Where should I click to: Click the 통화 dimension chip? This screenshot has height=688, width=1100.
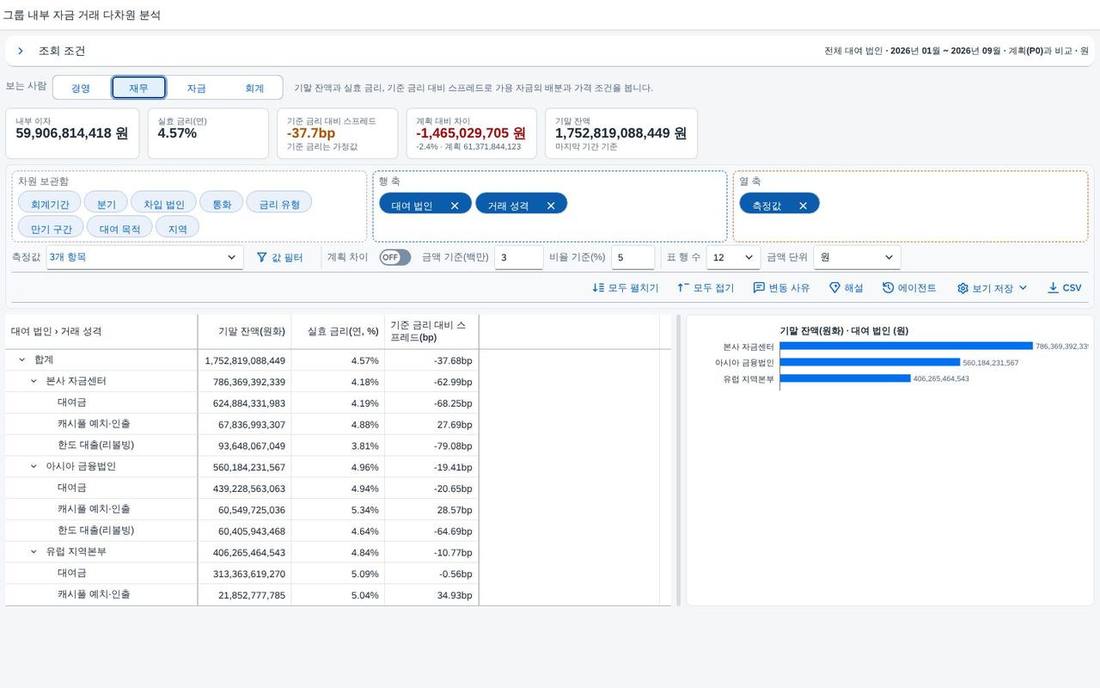pyautogui.click(x=222, y=204)
